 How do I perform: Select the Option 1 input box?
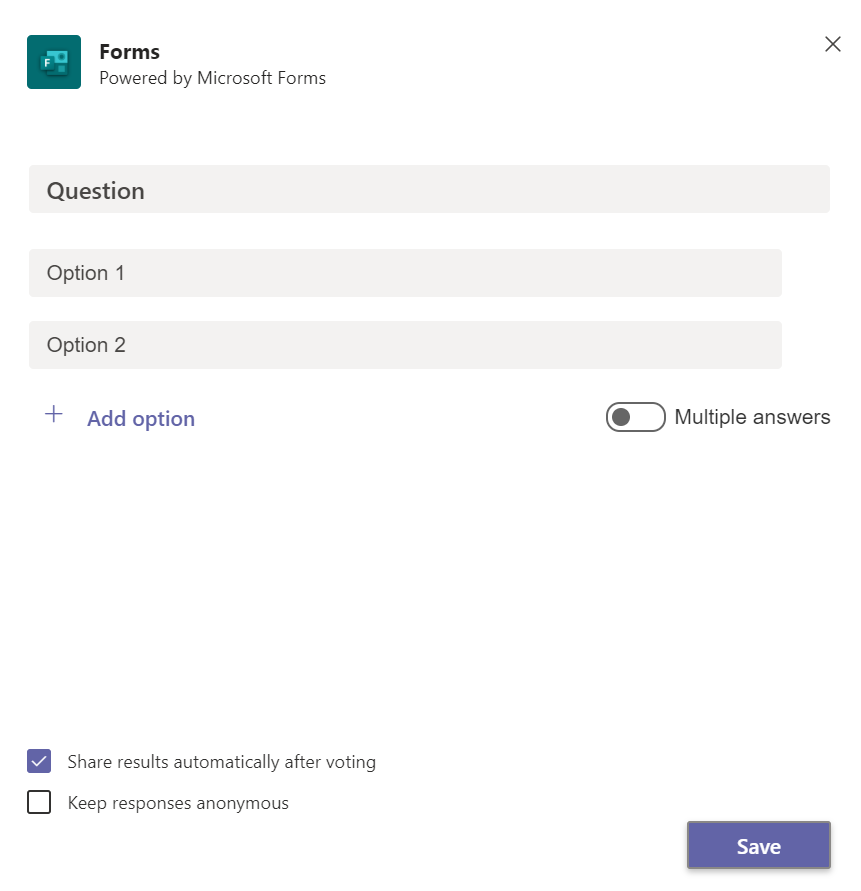click(405, 273)
